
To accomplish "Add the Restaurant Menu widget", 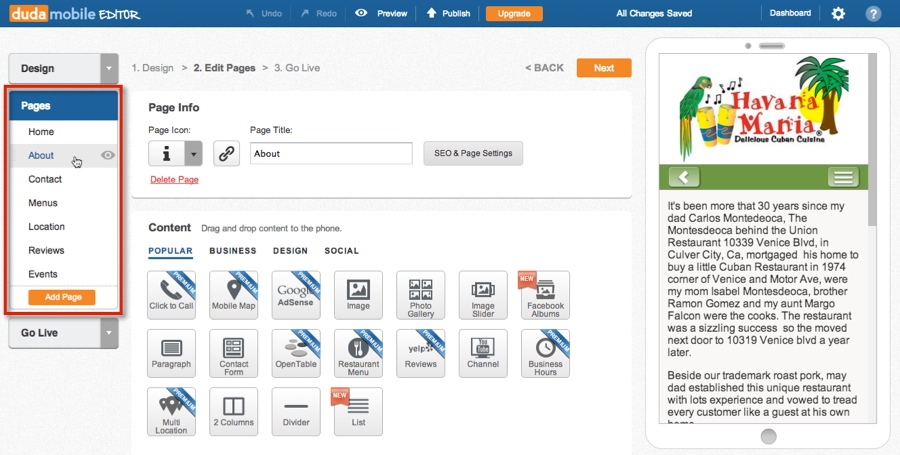I will pos(358,353).
